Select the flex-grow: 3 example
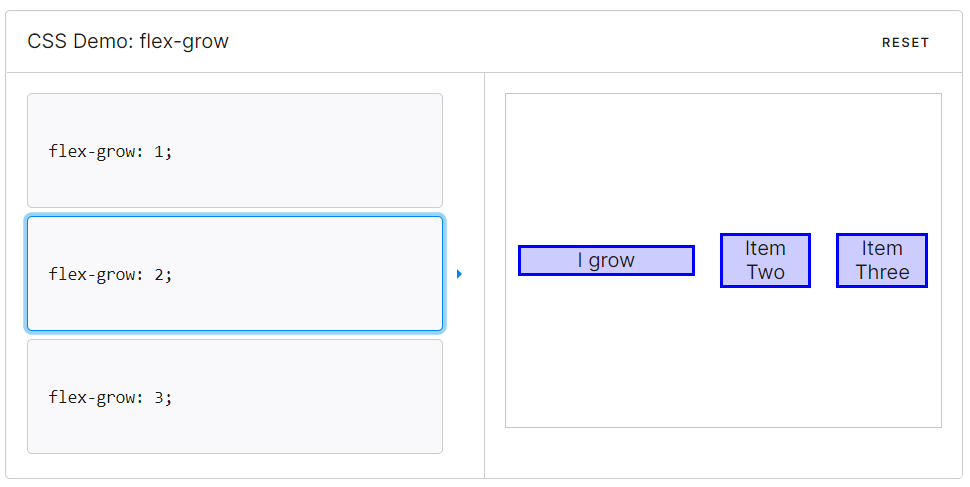 [235, 396]
